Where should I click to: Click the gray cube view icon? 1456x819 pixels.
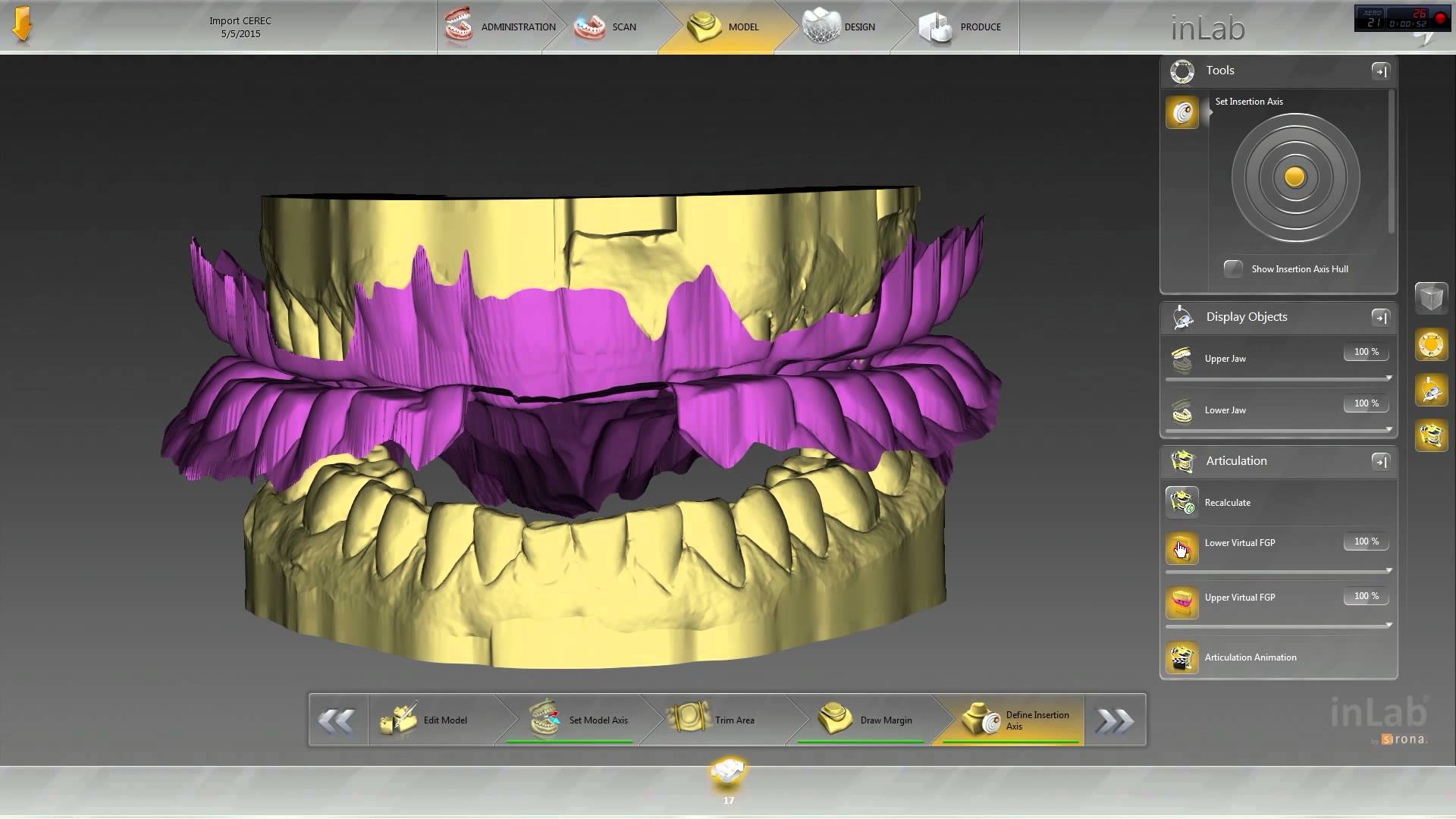pyautogui.click(x=1431, y=298)
